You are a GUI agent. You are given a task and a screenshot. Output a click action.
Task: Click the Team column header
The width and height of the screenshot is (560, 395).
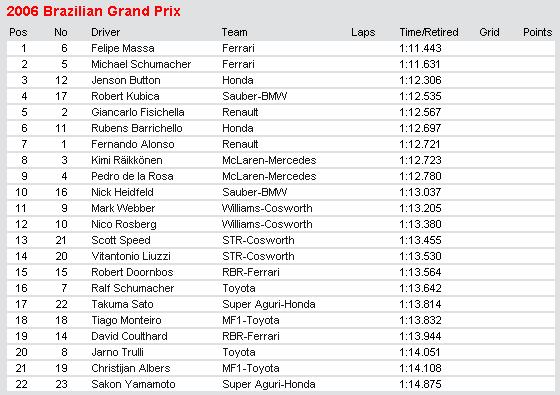[235, 32]
